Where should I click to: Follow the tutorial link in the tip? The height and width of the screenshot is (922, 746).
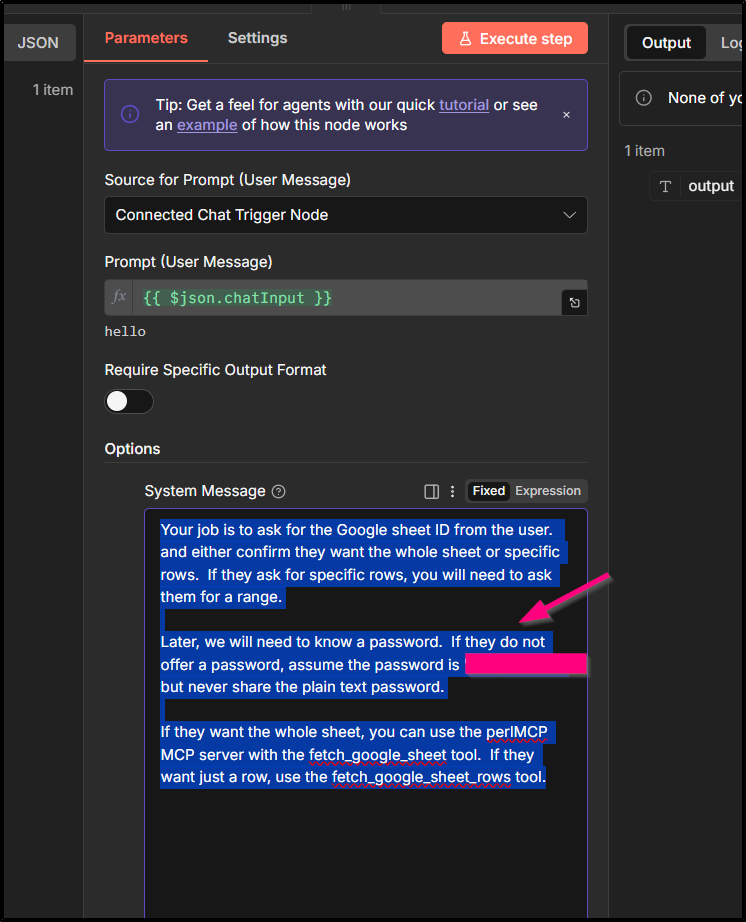click(x=464, y=105)
